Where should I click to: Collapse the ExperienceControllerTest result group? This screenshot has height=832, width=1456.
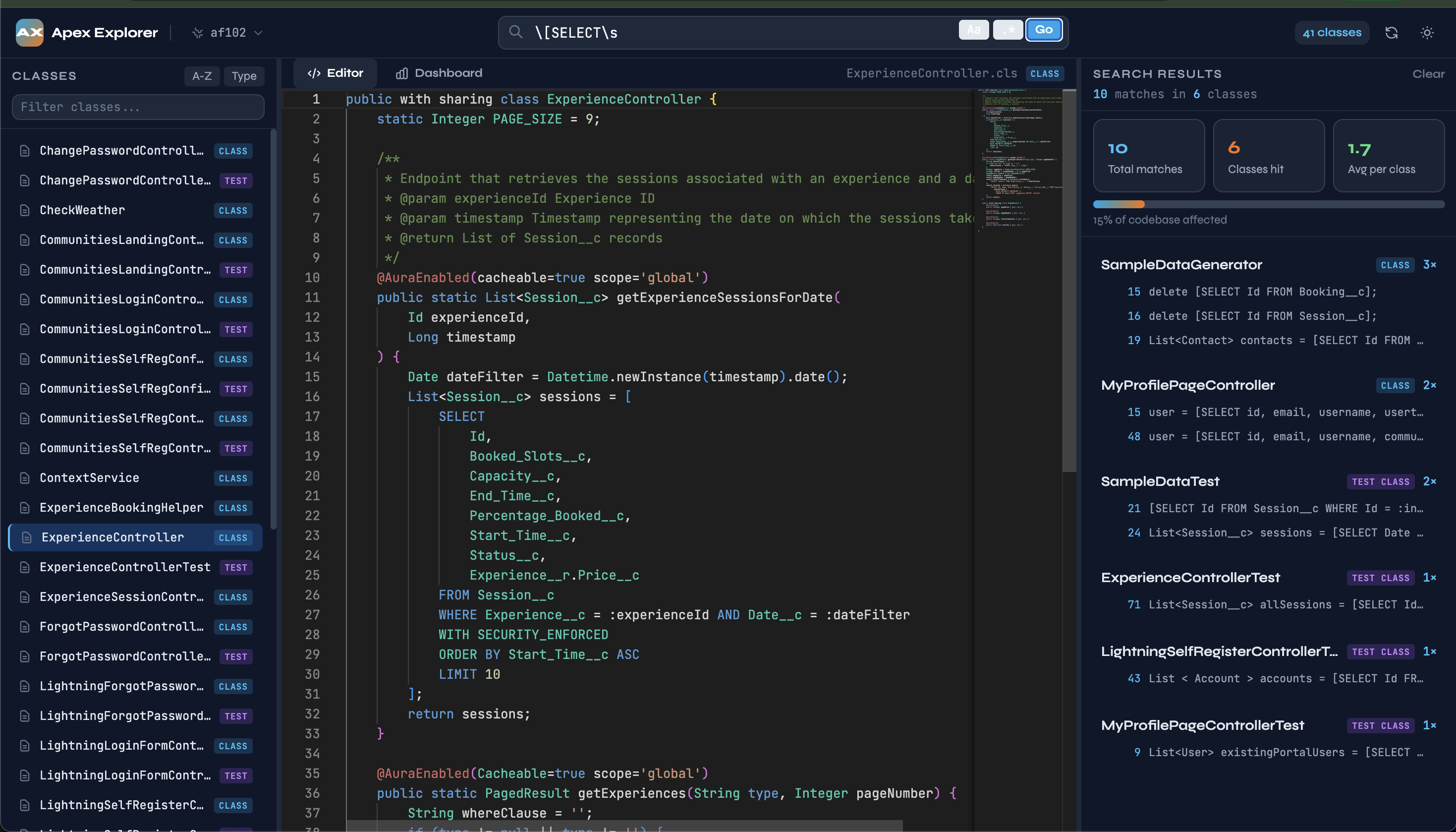click(1268, 577)
